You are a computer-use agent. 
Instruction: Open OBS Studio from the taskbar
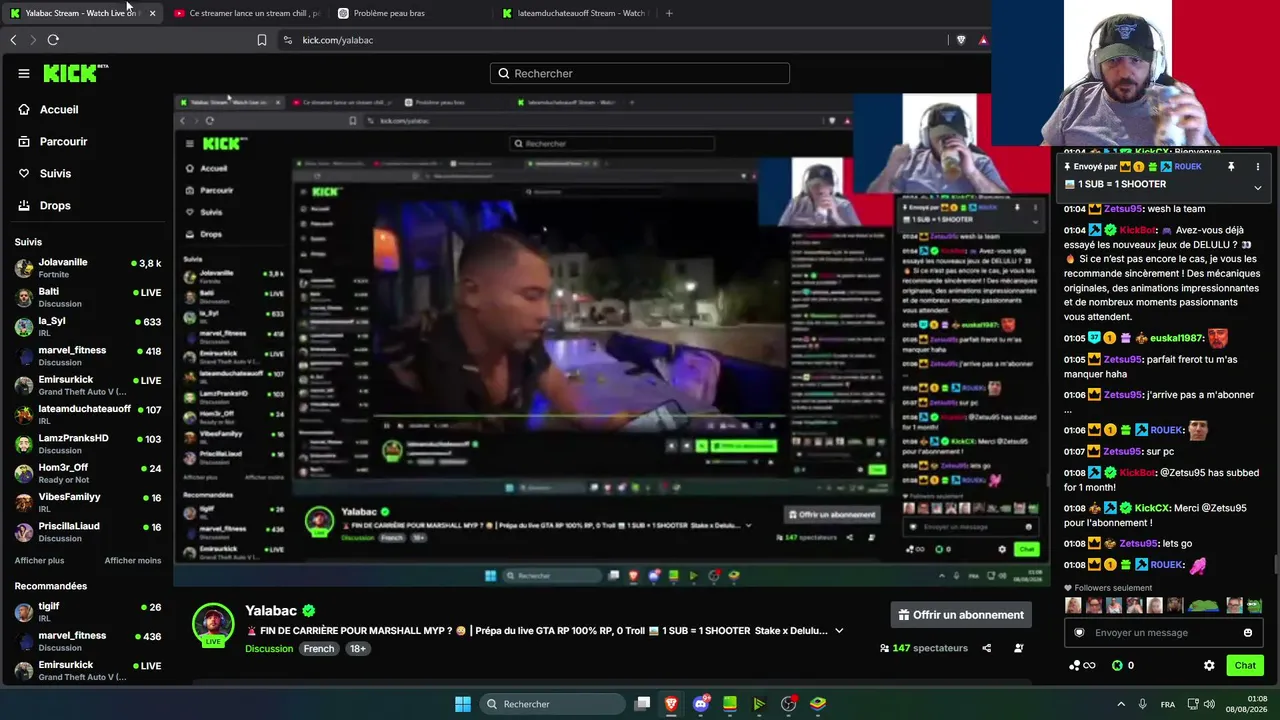pos(788,704)
